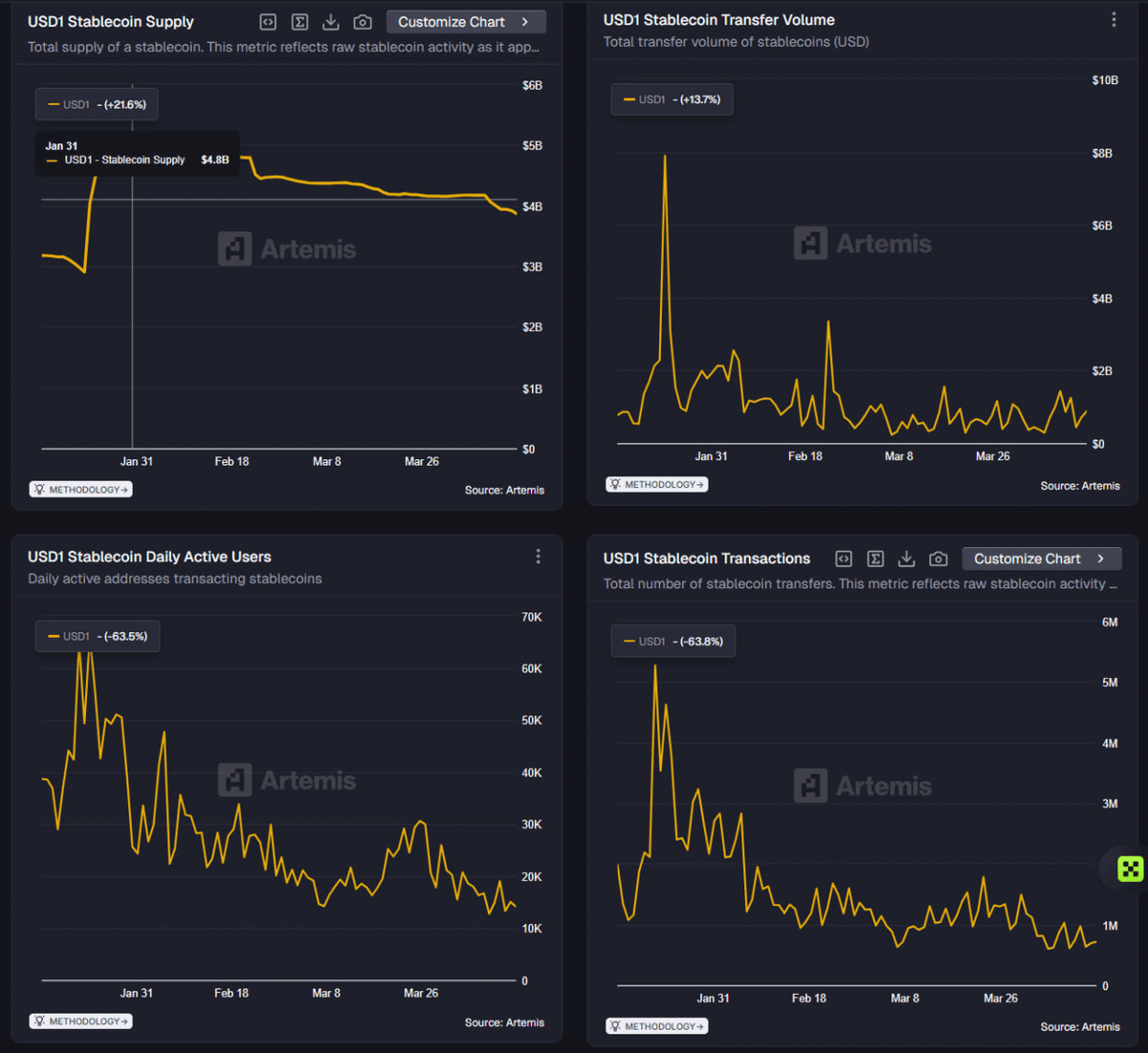
Task: Open the embed code icon on Stablecoin Transactions chart
Action: (x=844, y=559)
